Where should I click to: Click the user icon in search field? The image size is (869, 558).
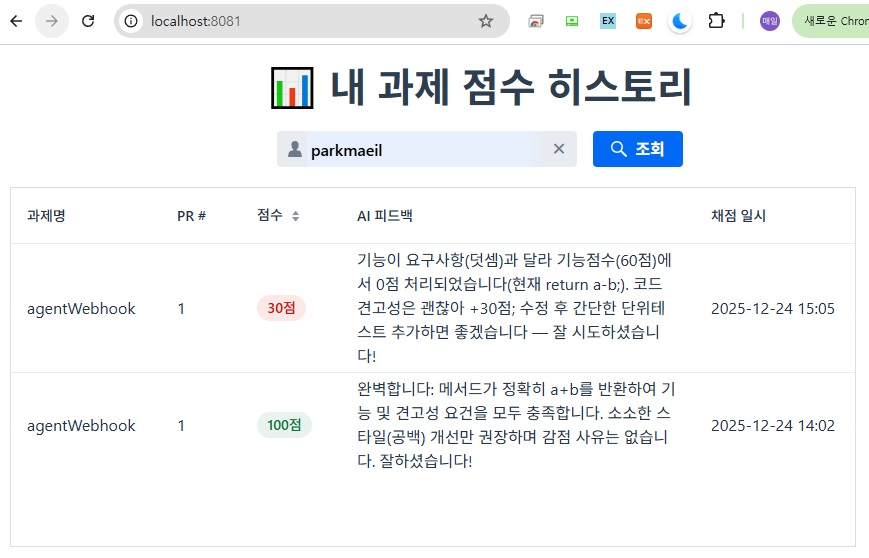(295, 149)
